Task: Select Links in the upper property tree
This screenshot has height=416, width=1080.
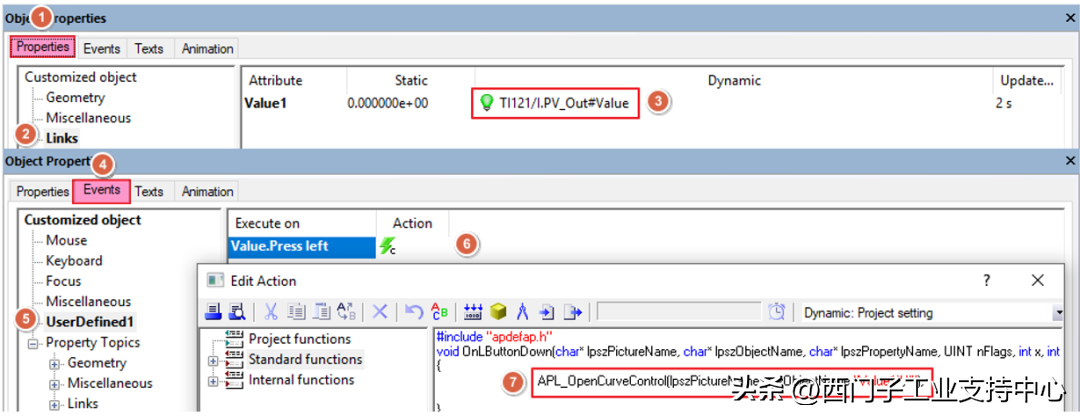Action: pyautogui.click(x=62, y=138)
